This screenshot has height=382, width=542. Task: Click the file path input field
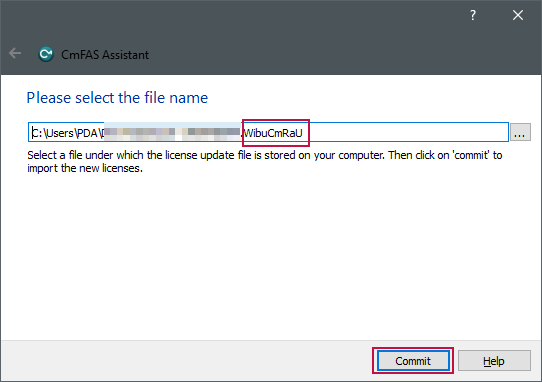(268, 132)
